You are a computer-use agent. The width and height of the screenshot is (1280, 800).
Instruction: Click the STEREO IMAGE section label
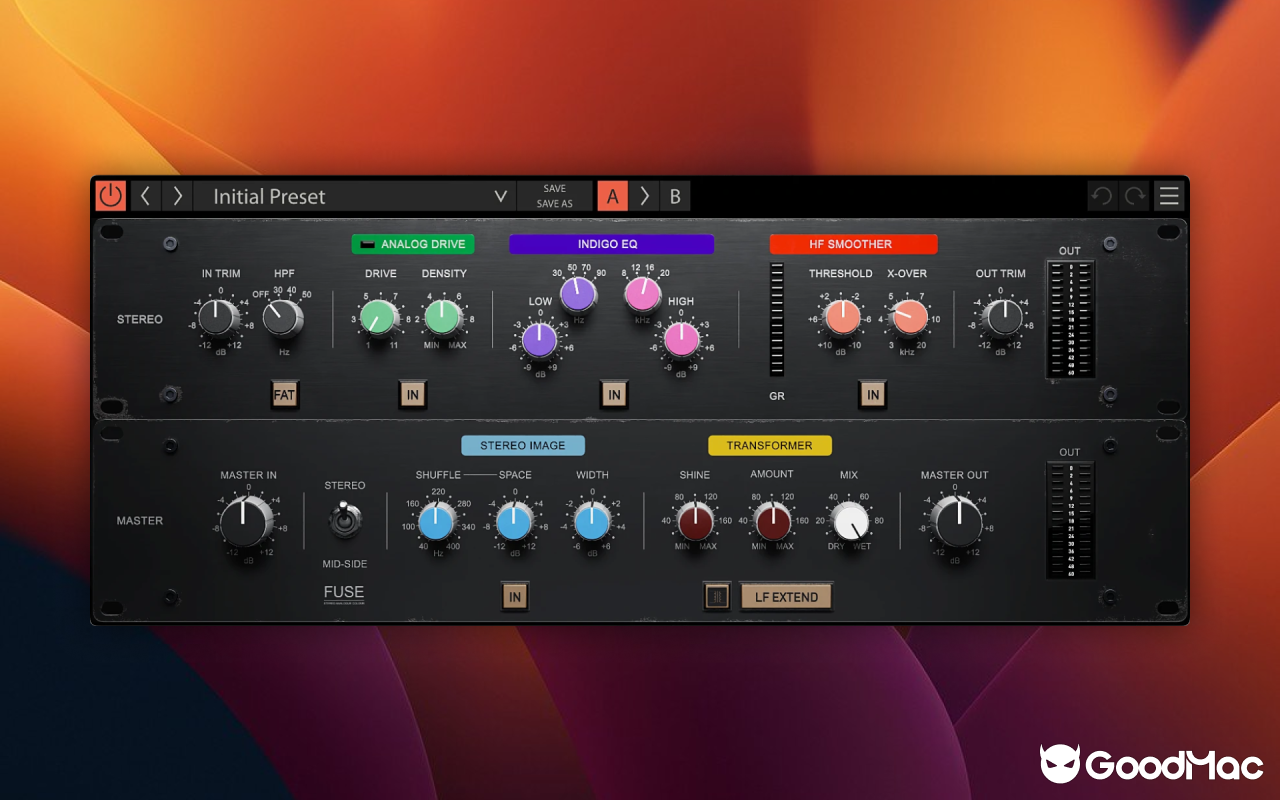point(523,445)
